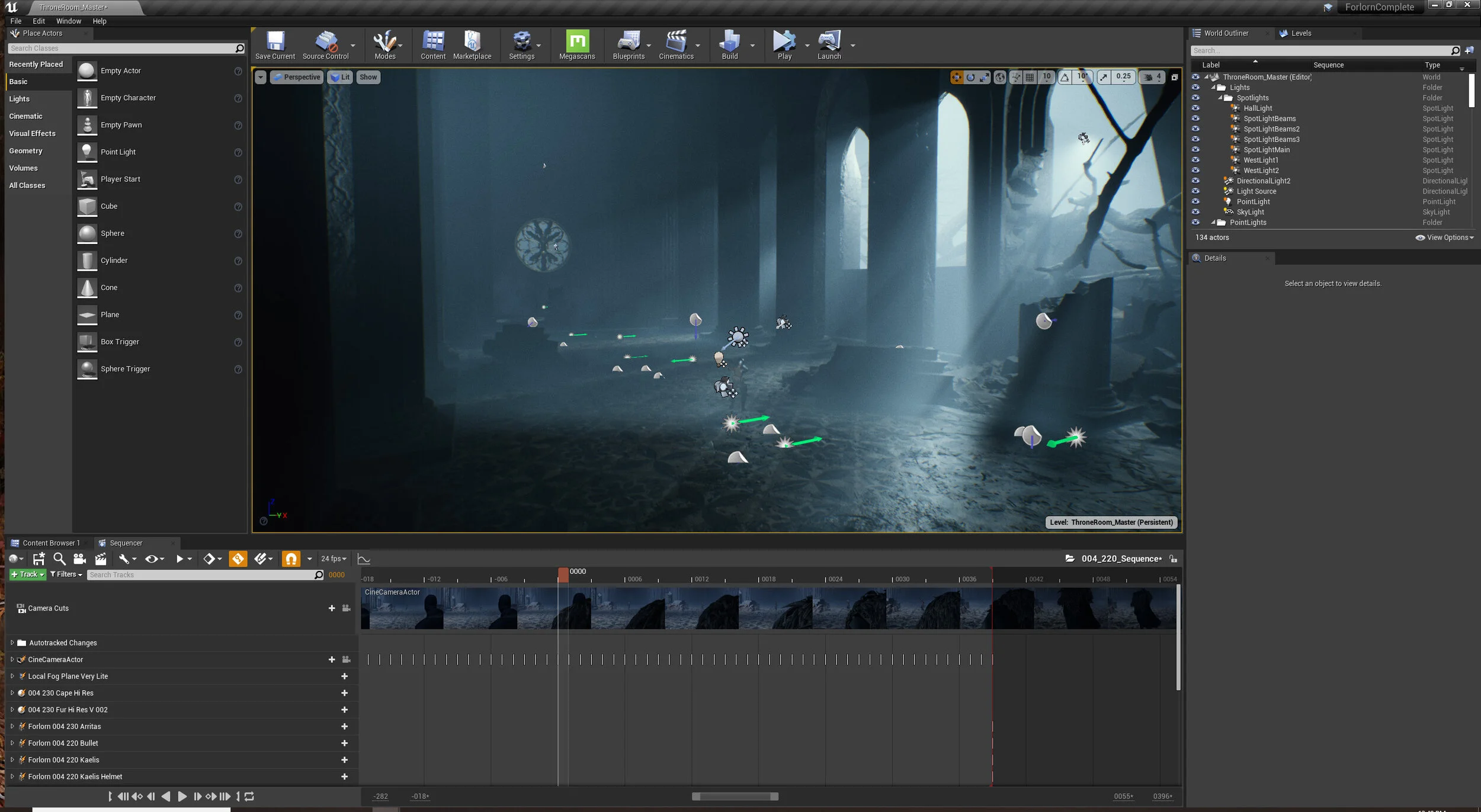Image resolution: width=1481 pixels, height=812 pixels.
Task: Click Source Control icon
Action: click(325, 44)
